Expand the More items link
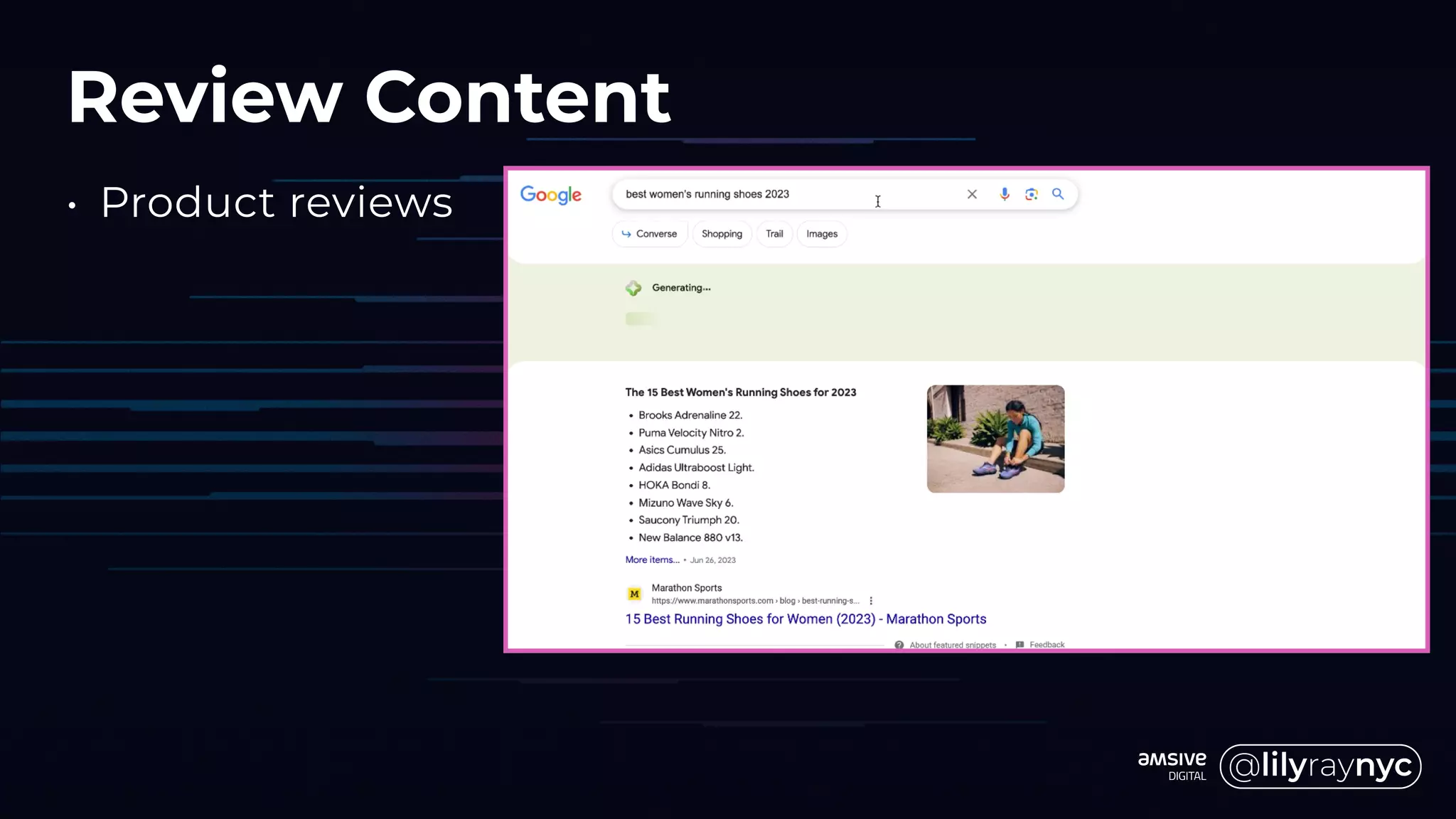This screenshot has height=819, width=1456. coord(652,560)
